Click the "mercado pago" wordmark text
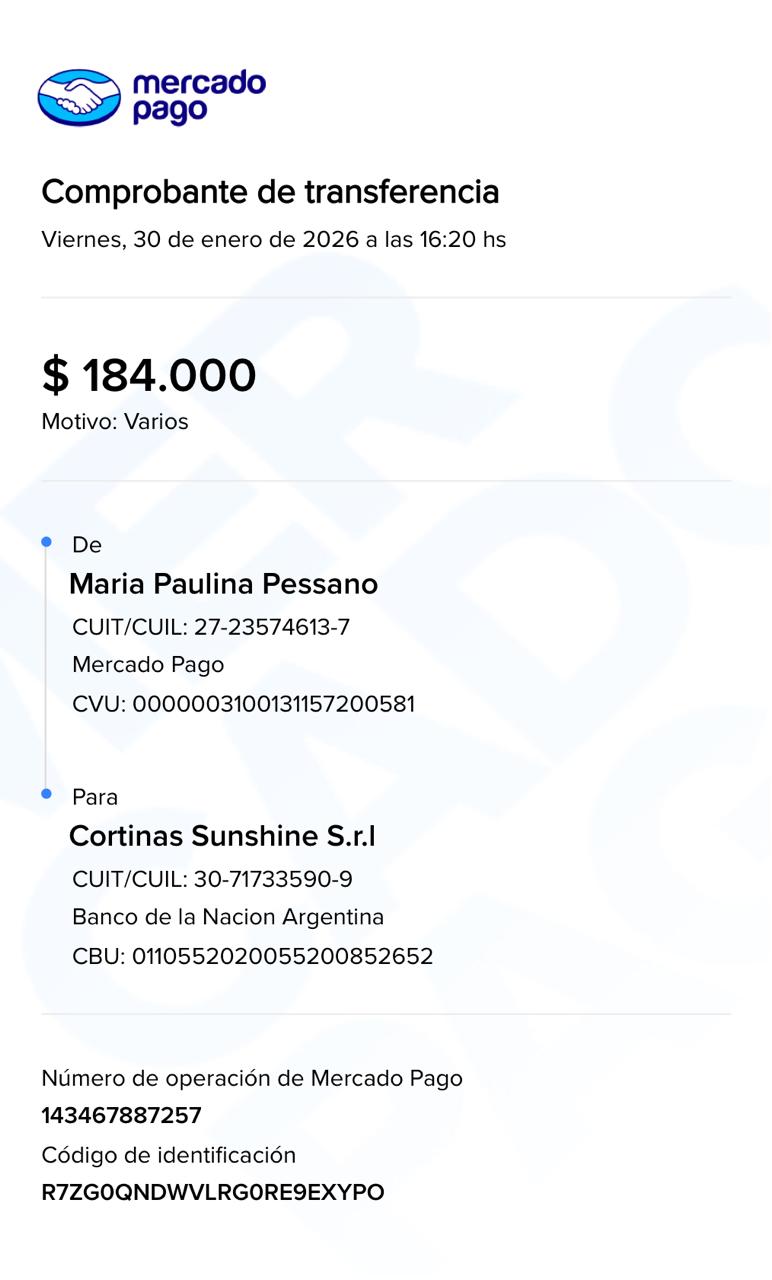 [x=198, y=97]
